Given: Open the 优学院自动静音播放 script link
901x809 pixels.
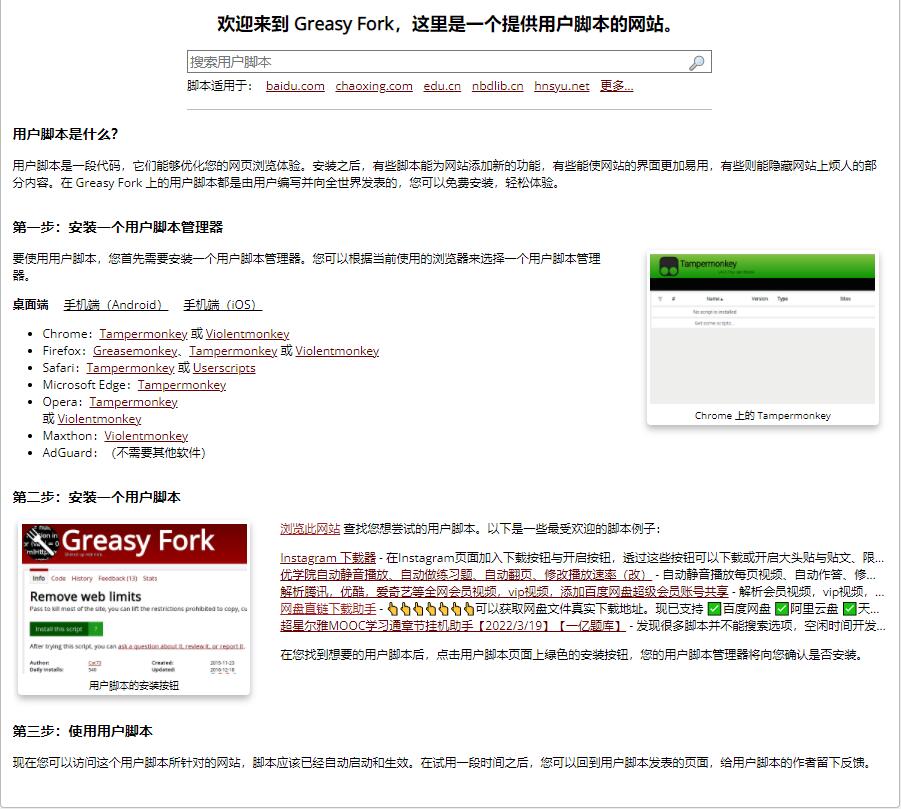Looking at the screenshot, I should tap(466, 575).
